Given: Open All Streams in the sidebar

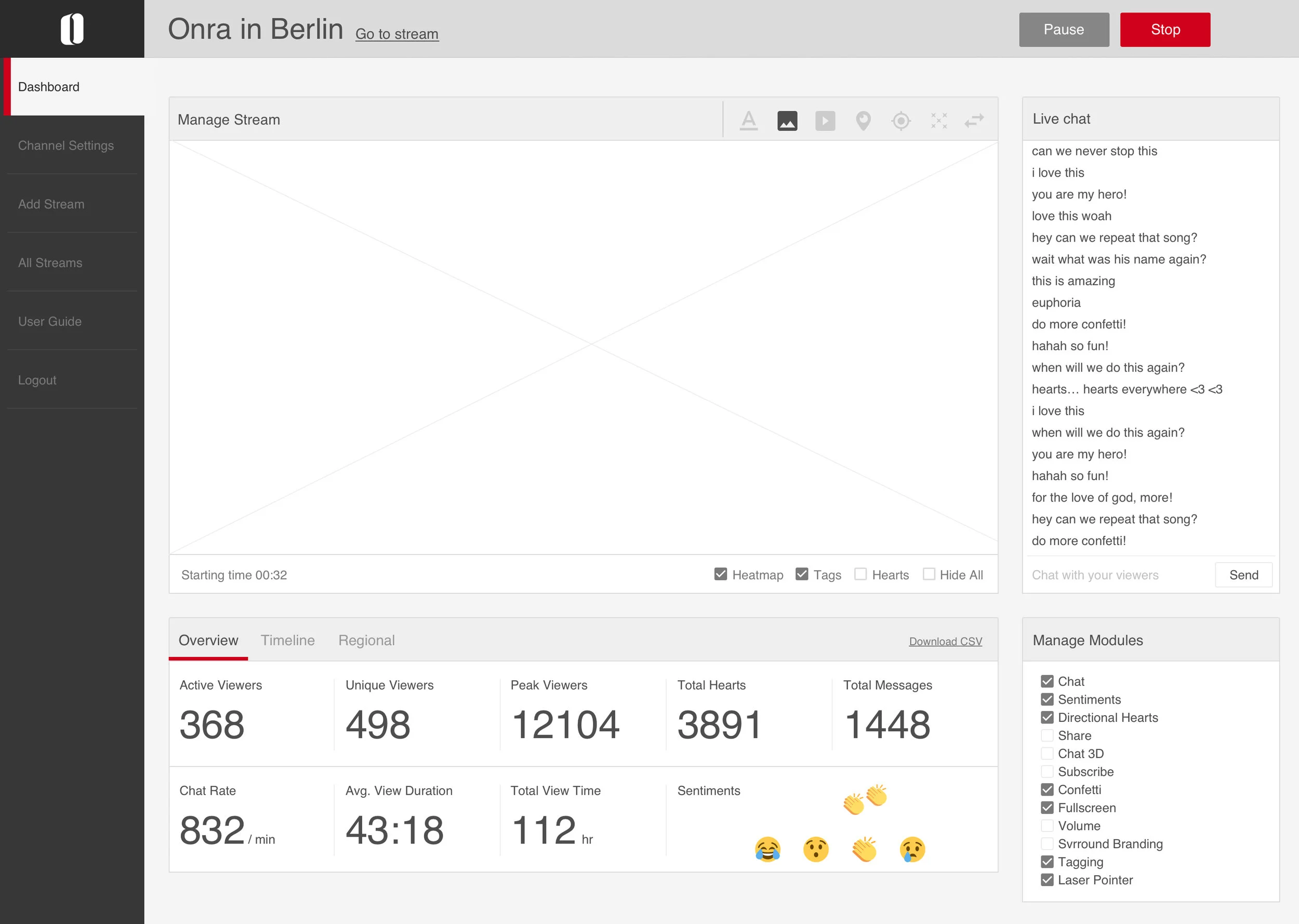Looking at the screenshot, I should pos(72,262).
